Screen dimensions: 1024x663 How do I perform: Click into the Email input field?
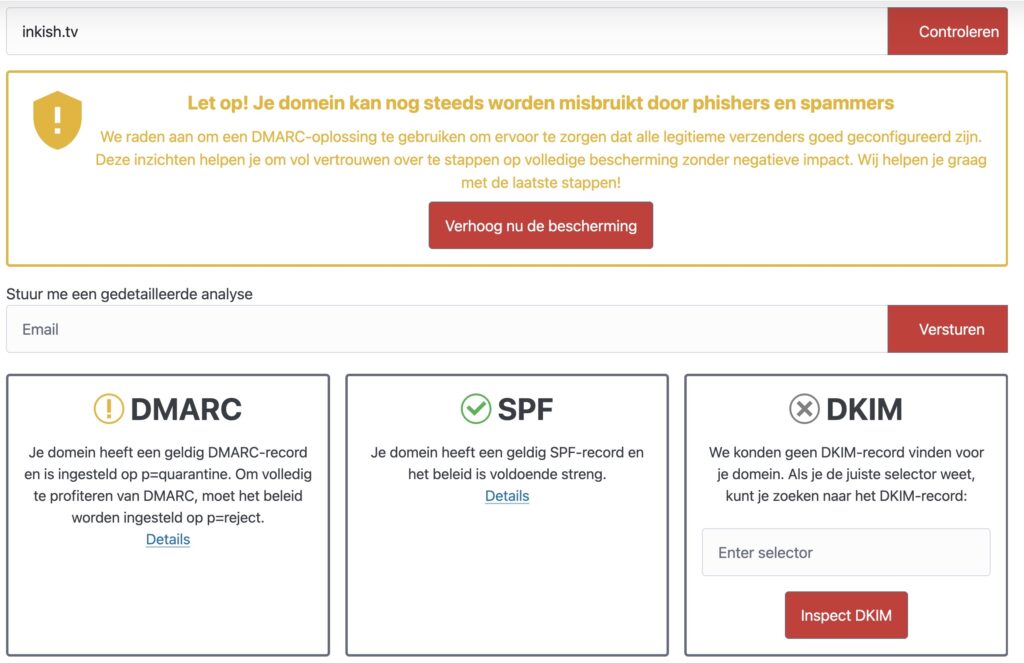(x=446, y=329)
